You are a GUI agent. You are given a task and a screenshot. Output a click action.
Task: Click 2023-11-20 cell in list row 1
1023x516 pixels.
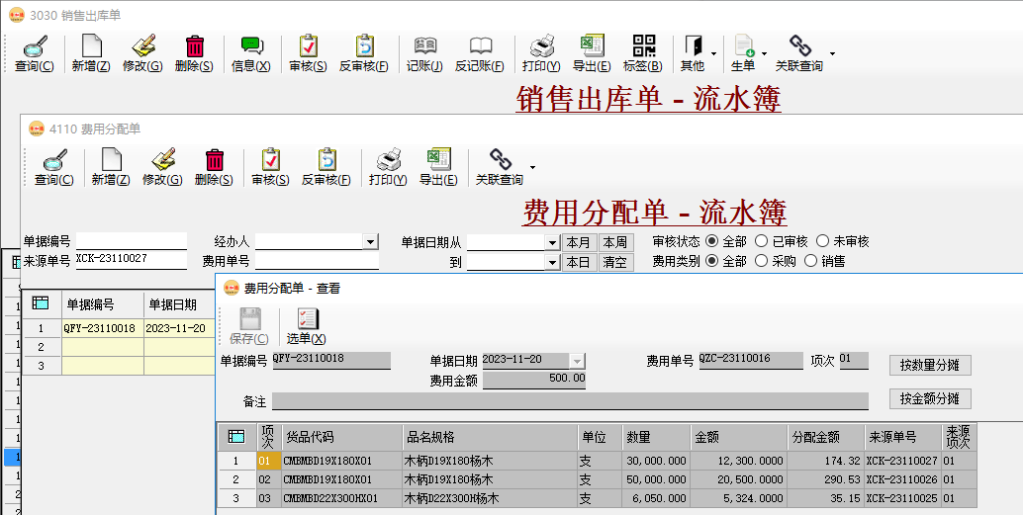pyautogui.click(x=179, y=328)
